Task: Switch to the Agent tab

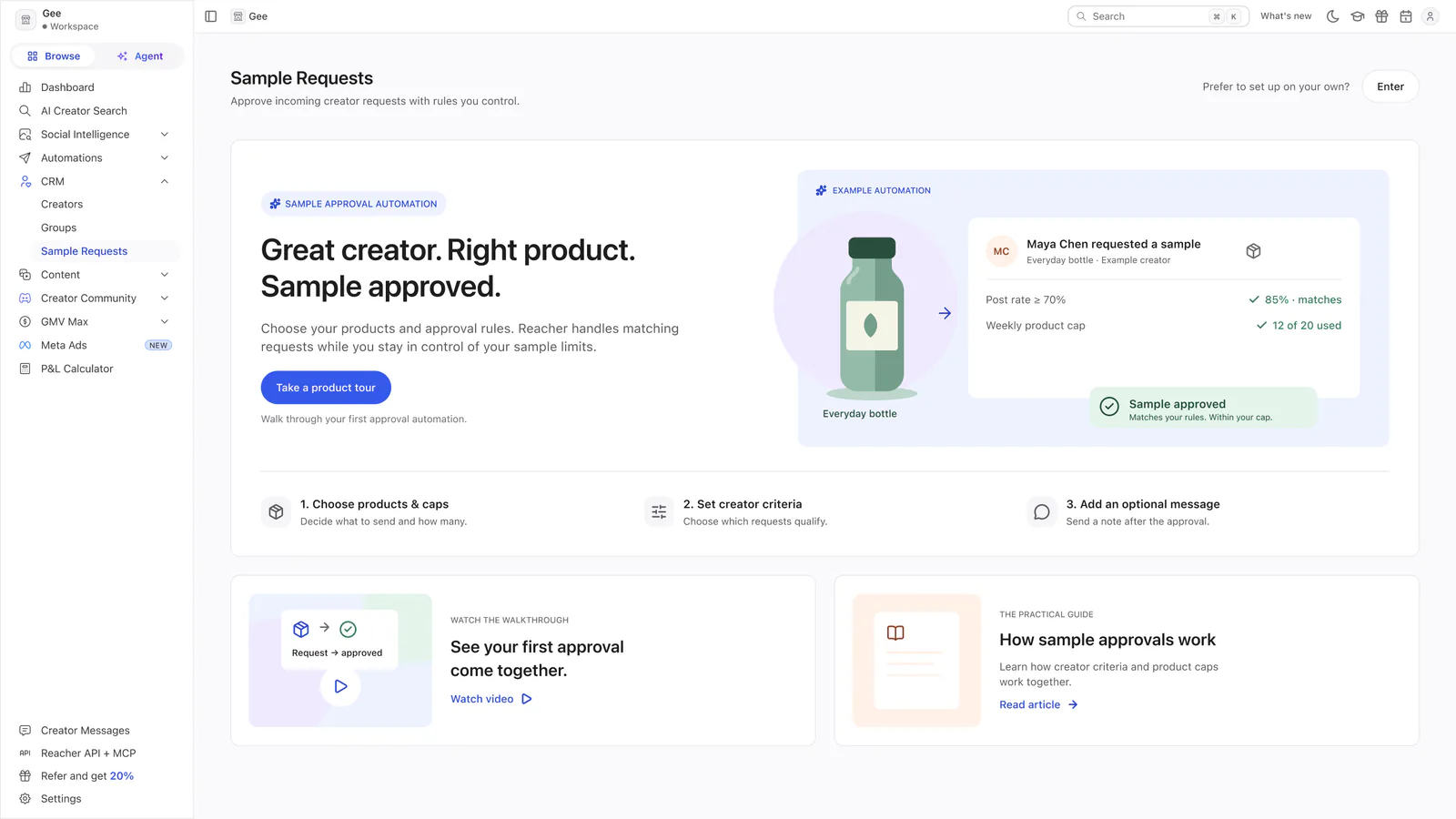Action: pos(140,56)
